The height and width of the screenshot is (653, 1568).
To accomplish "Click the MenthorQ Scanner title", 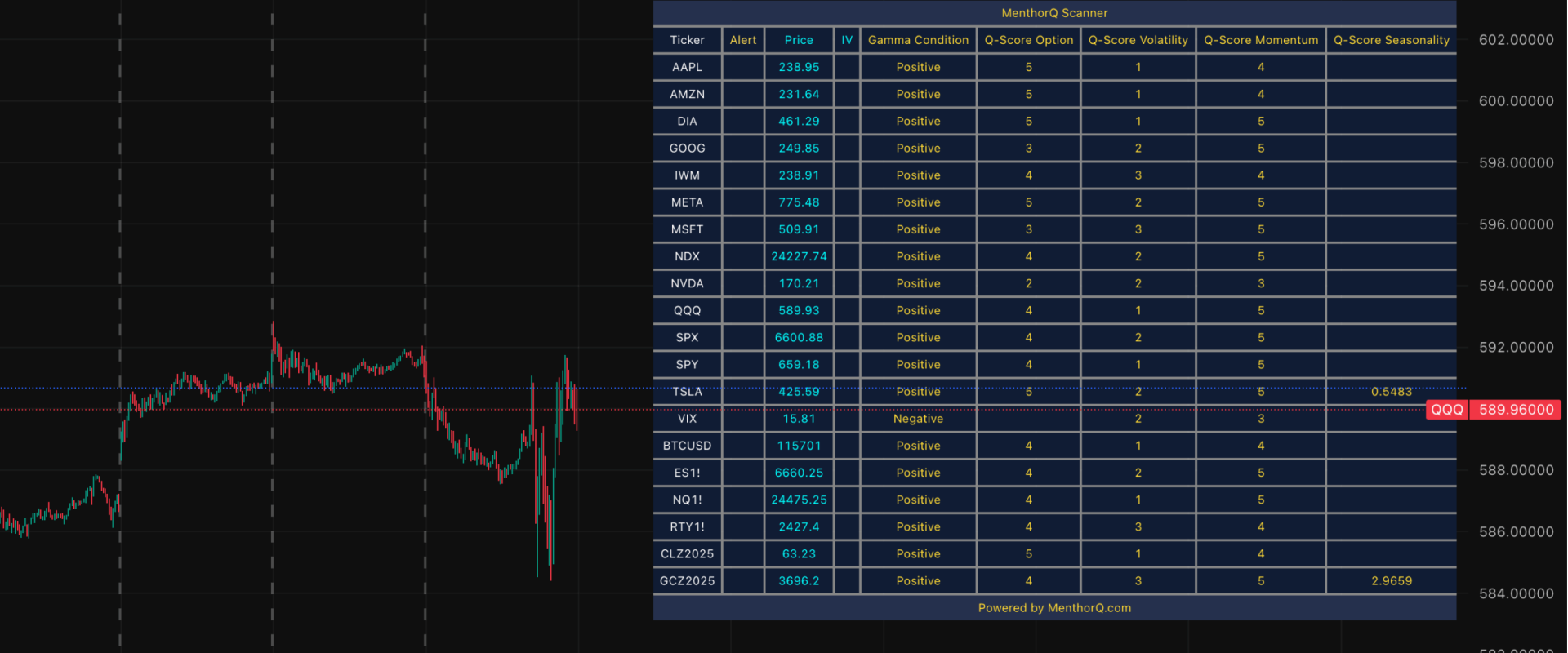I will click(x=1054, y=13).
